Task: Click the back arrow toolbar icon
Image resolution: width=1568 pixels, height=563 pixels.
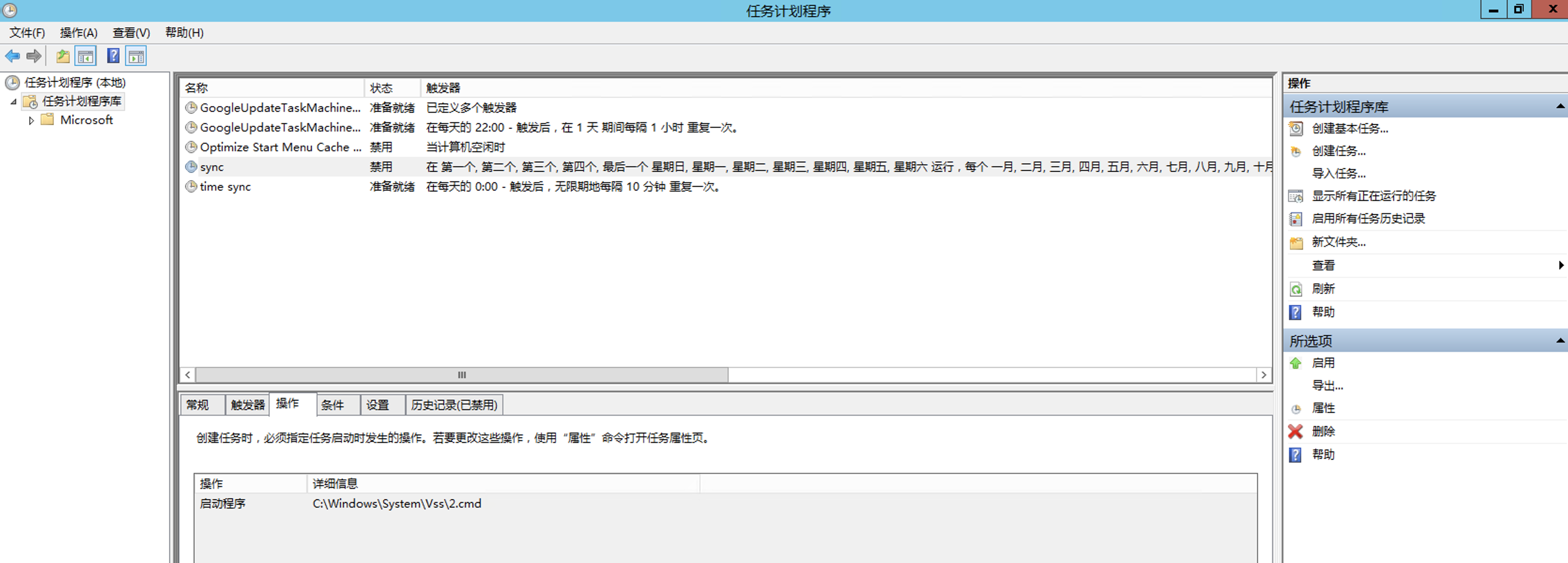Action: (x=12, y=57)
